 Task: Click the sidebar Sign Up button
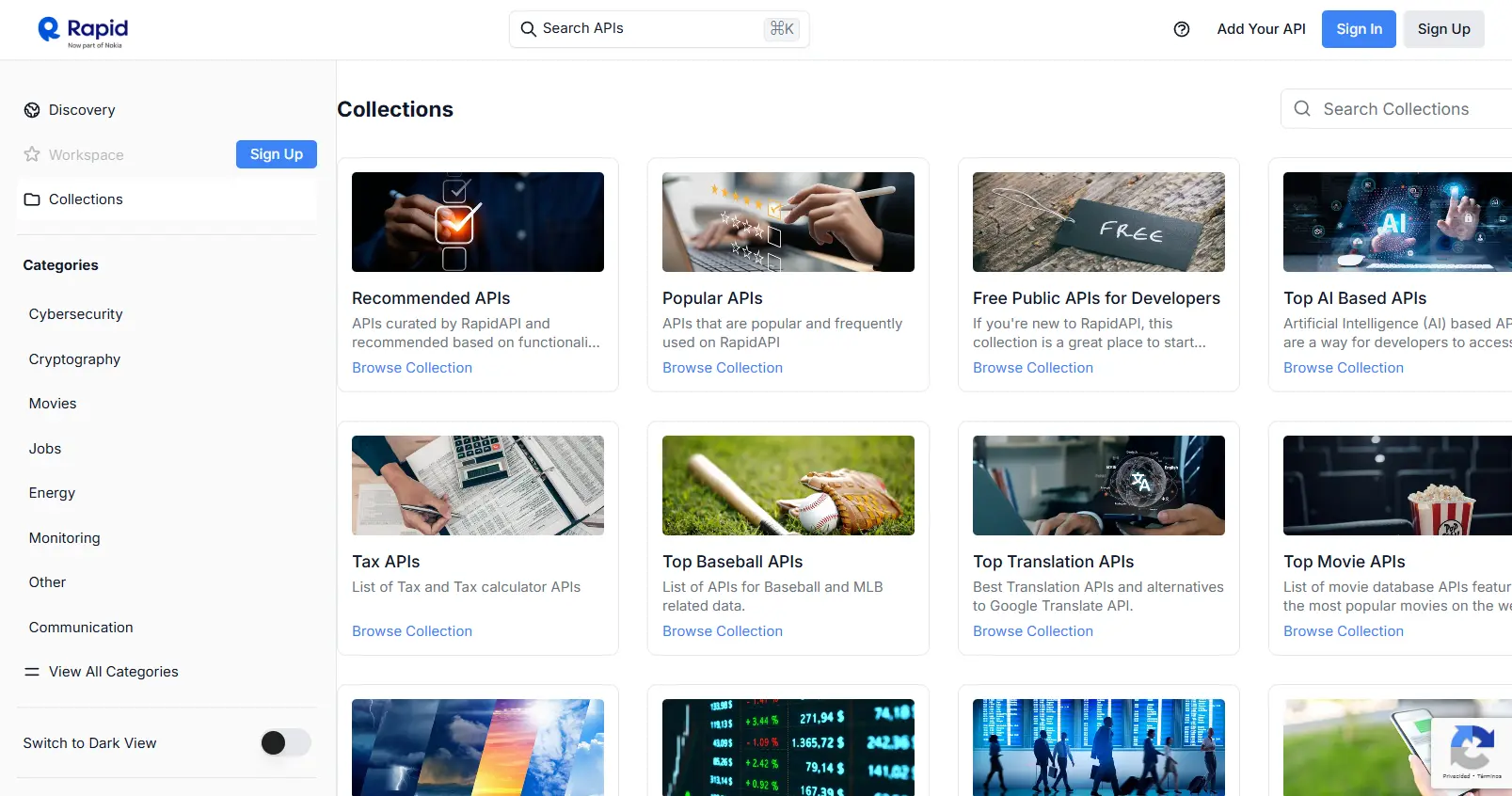(x=276, y=154)
